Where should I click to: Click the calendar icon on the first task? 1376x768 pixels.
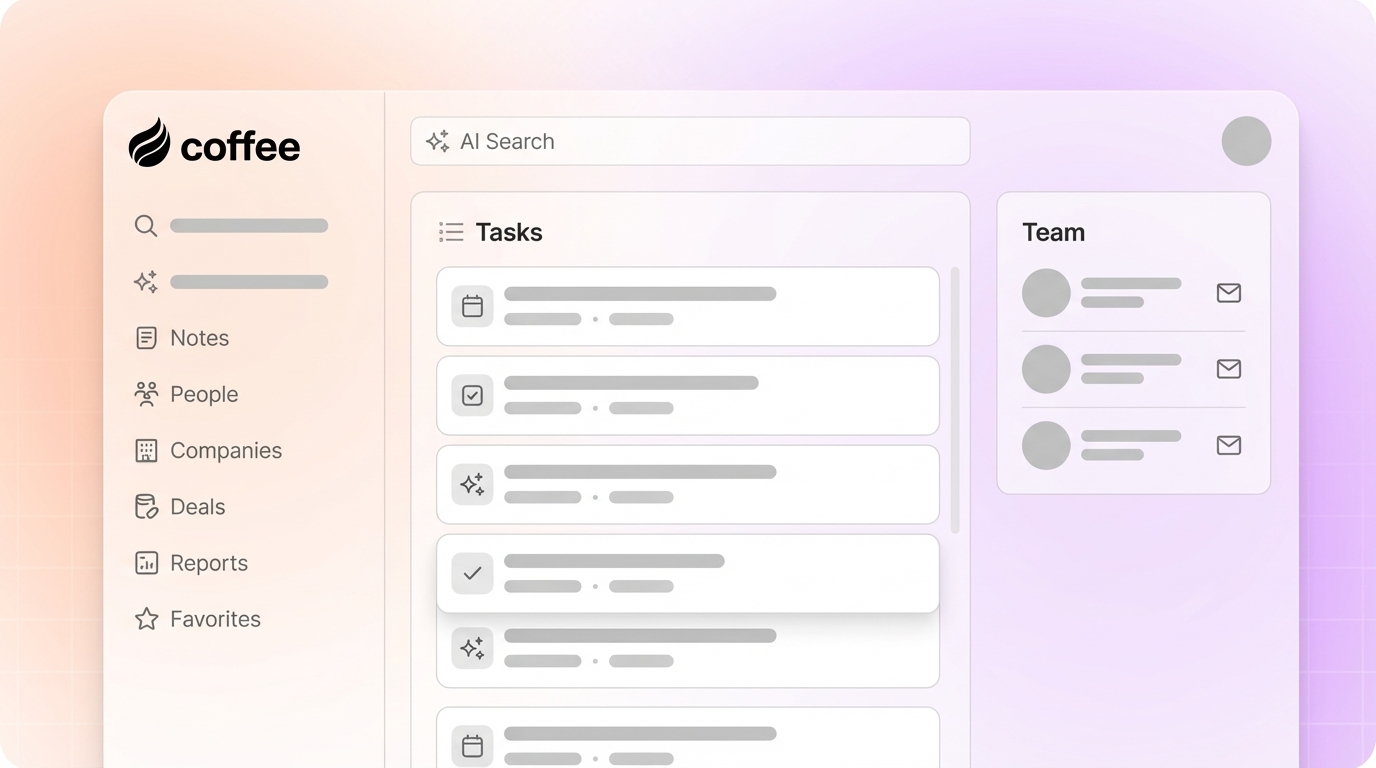click(472, 306)
